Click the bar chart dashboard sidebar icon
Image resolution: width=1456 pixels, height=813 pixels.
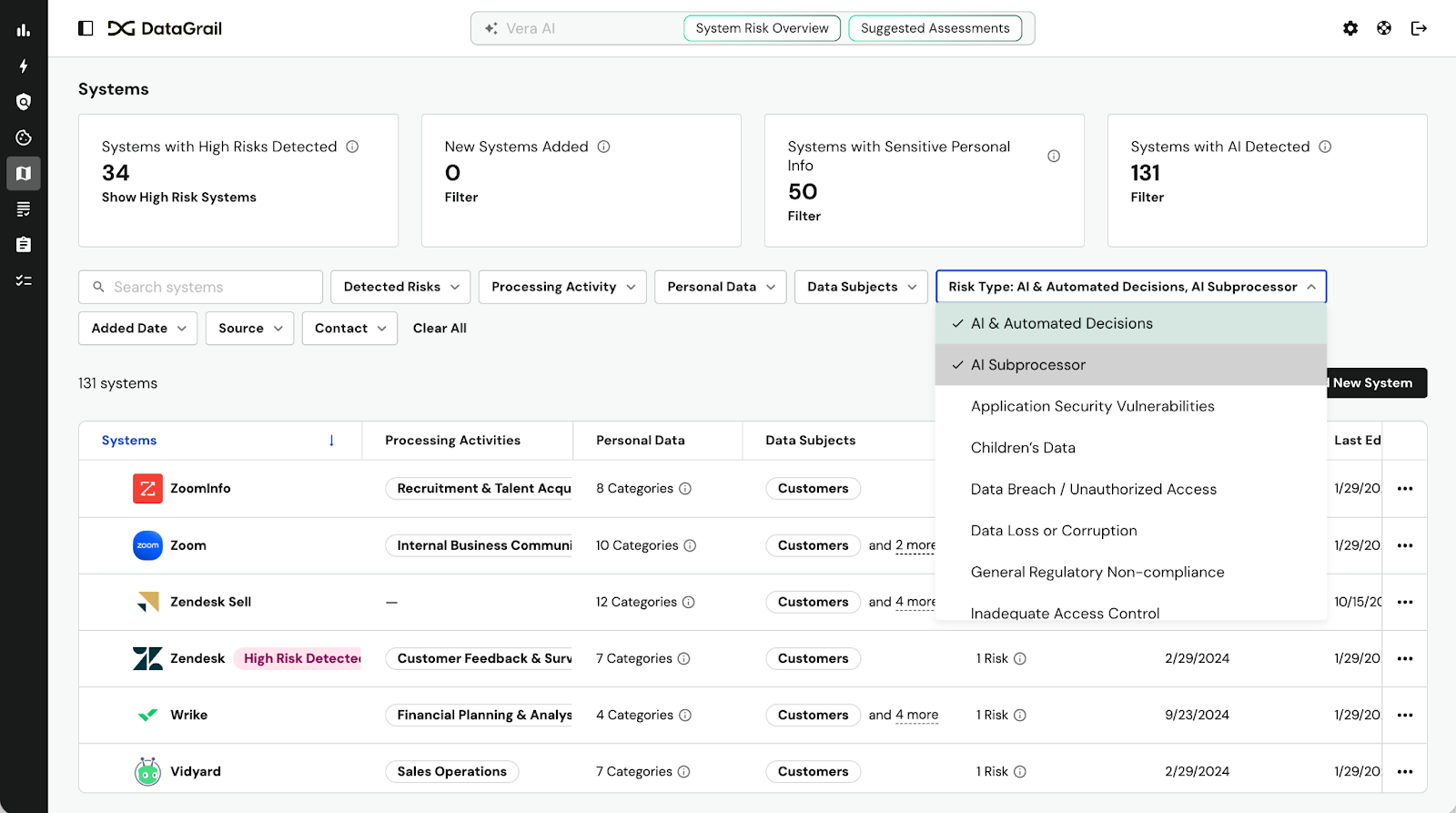point(24,30)
